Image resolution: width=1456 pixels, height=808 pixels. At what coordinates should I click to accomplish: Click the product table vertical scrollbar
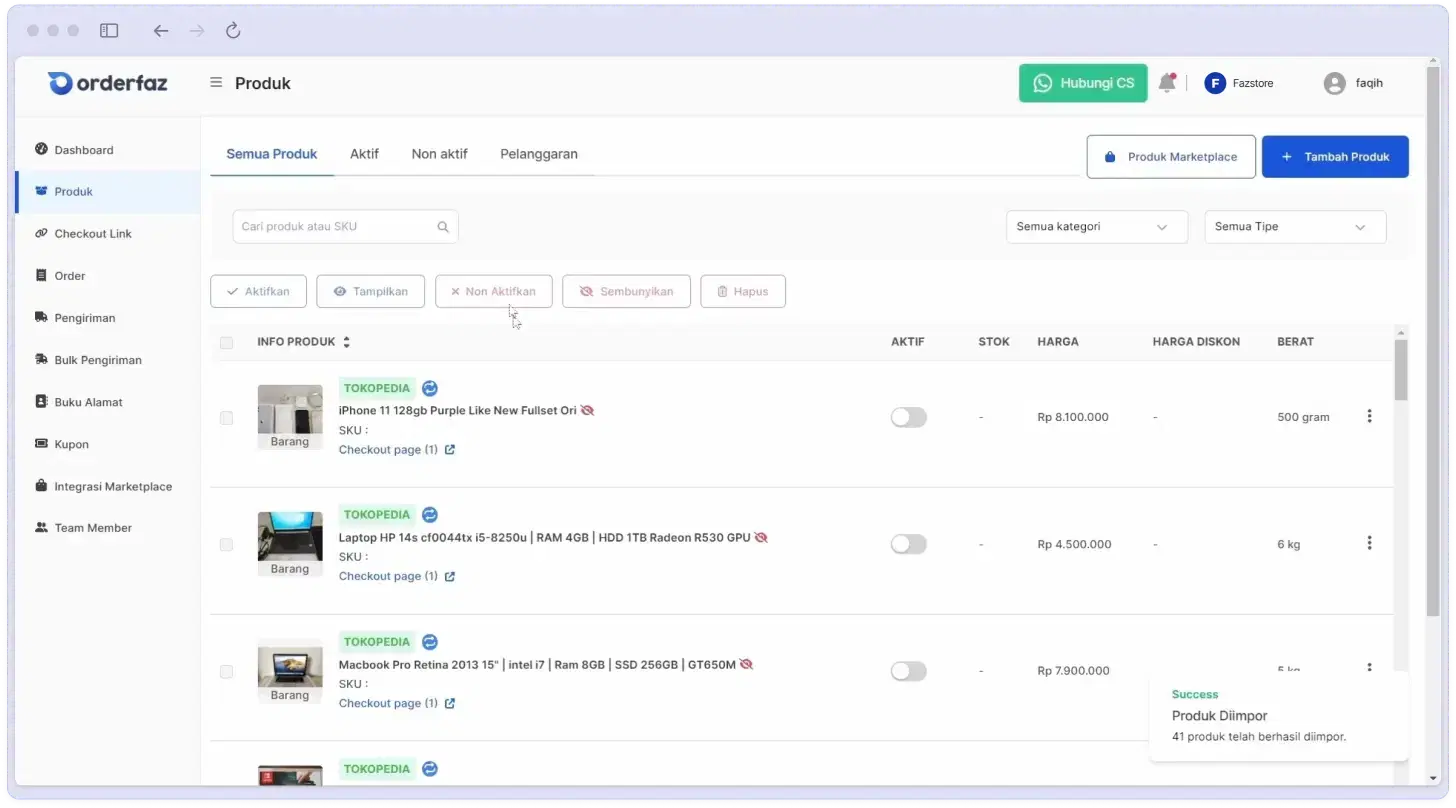coord(1401,370)
